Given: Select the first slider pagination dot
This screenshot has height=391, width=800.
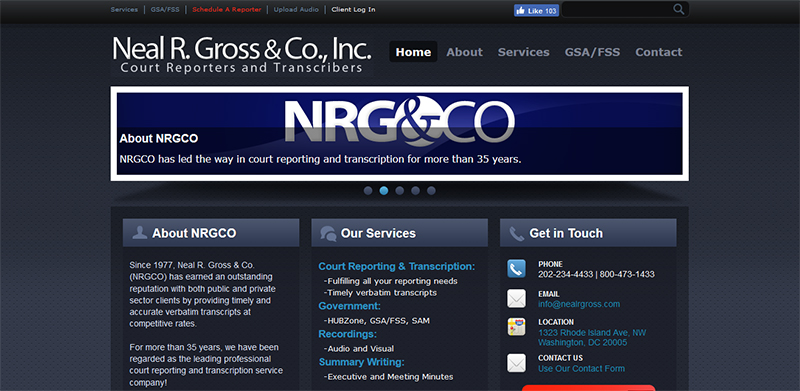Looking at the screenshot, I should coord(368,191).
